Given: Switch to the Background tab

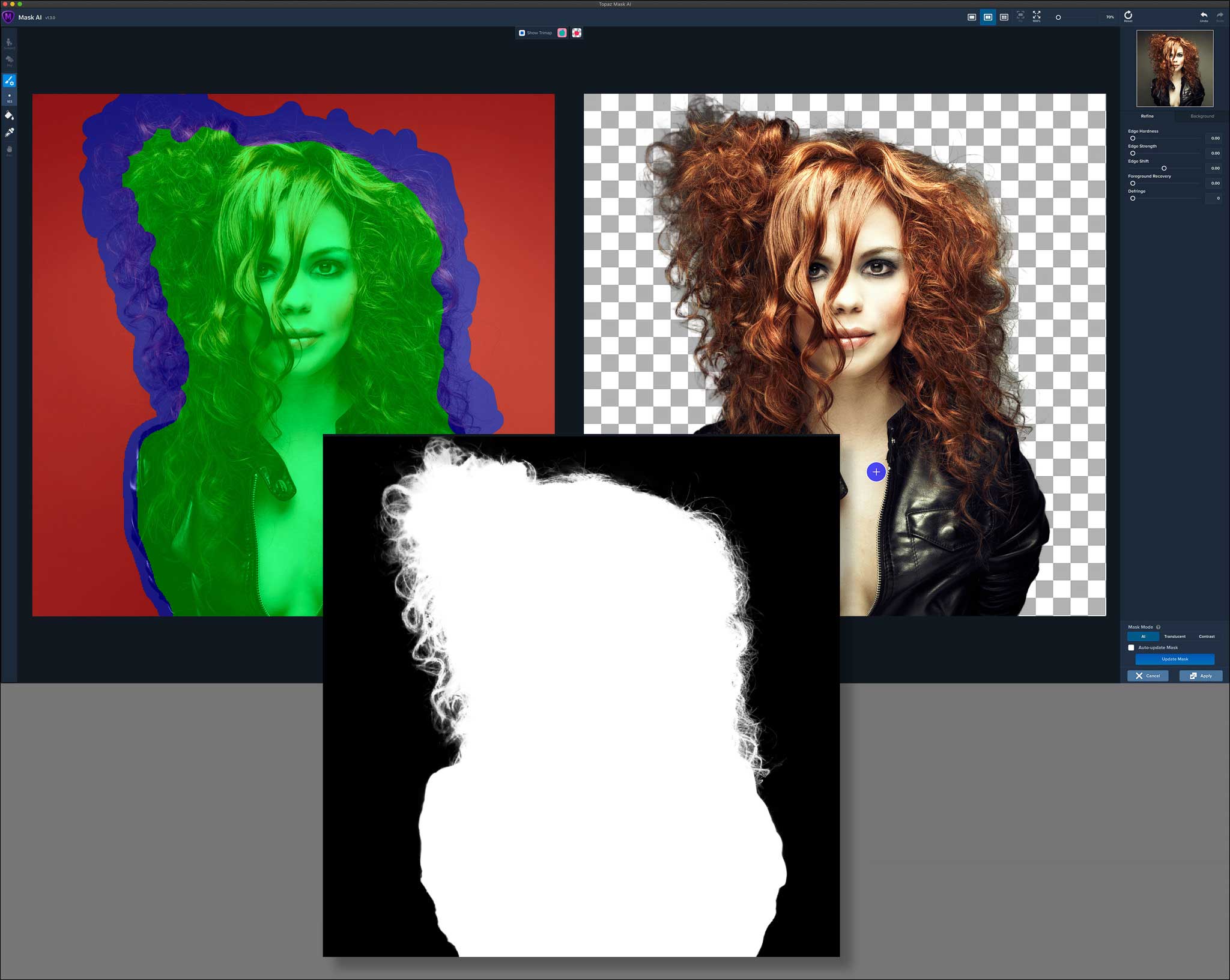Looking at the screenshot, I should pyautogui.click(x=1202, y=116).
